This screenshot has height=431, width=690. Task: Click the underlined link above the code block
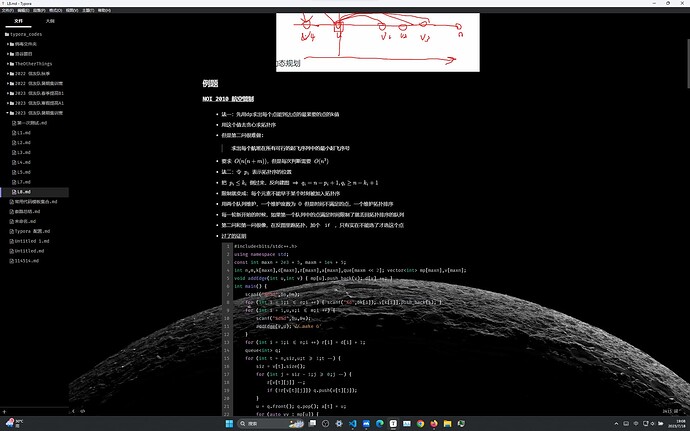(x=234, y=236)
